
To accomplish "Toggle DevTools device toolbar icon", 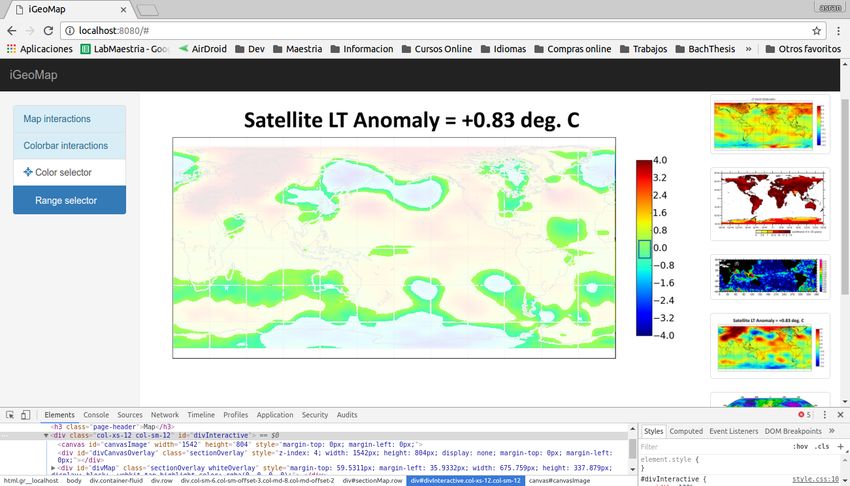I will click(x=25, y=415).
